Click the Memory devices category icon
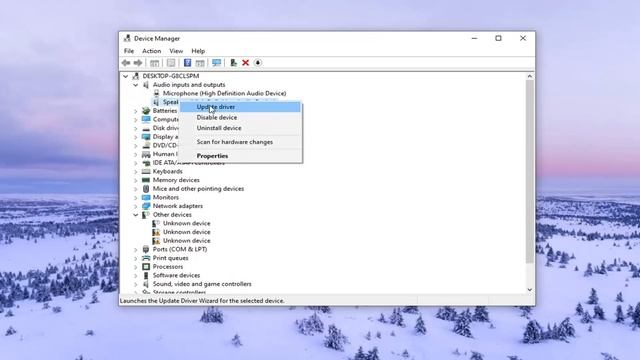Screen dimensions: 640x360 (x=146, y=180)
